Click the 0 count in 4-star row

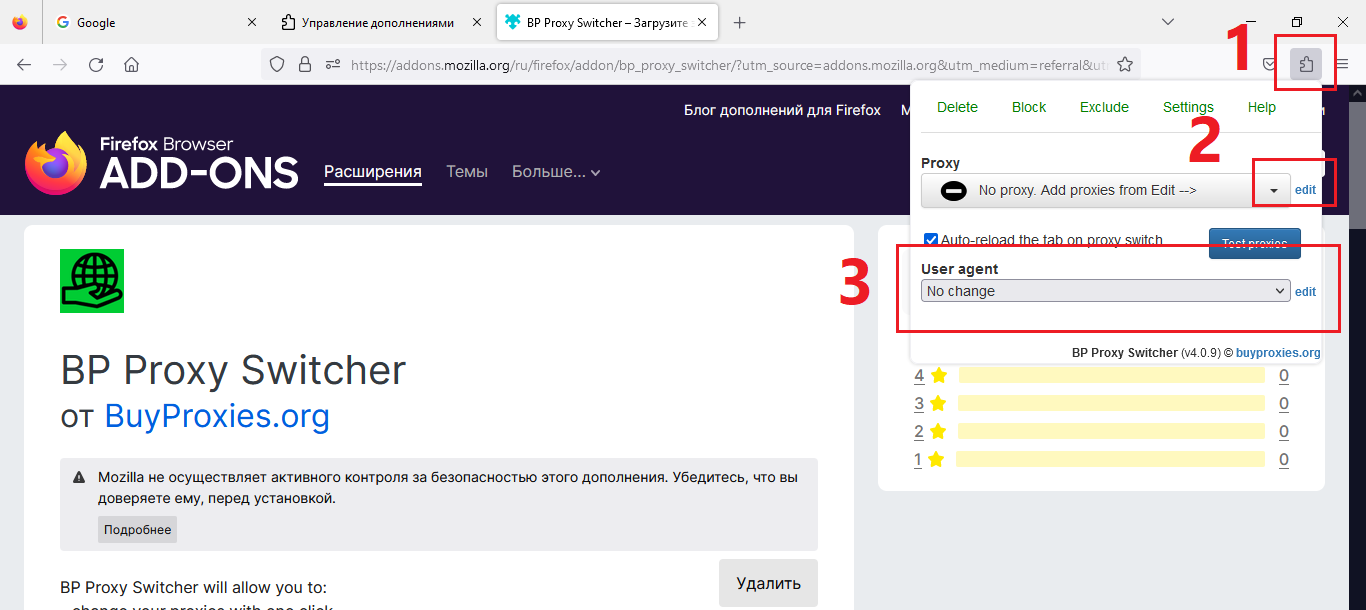1284,376
